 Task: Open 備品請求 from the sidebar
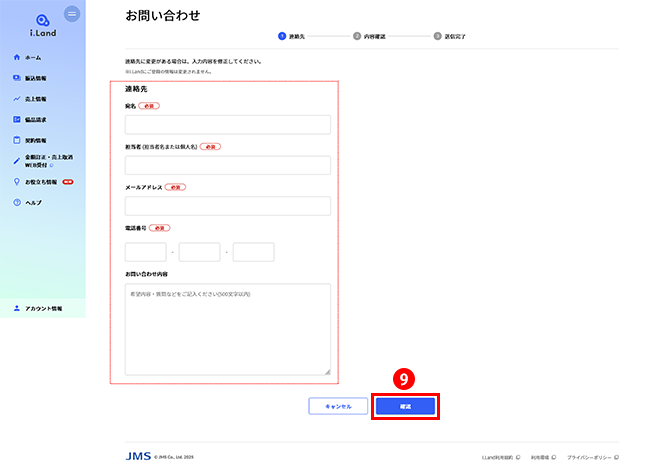pos(35,120)
